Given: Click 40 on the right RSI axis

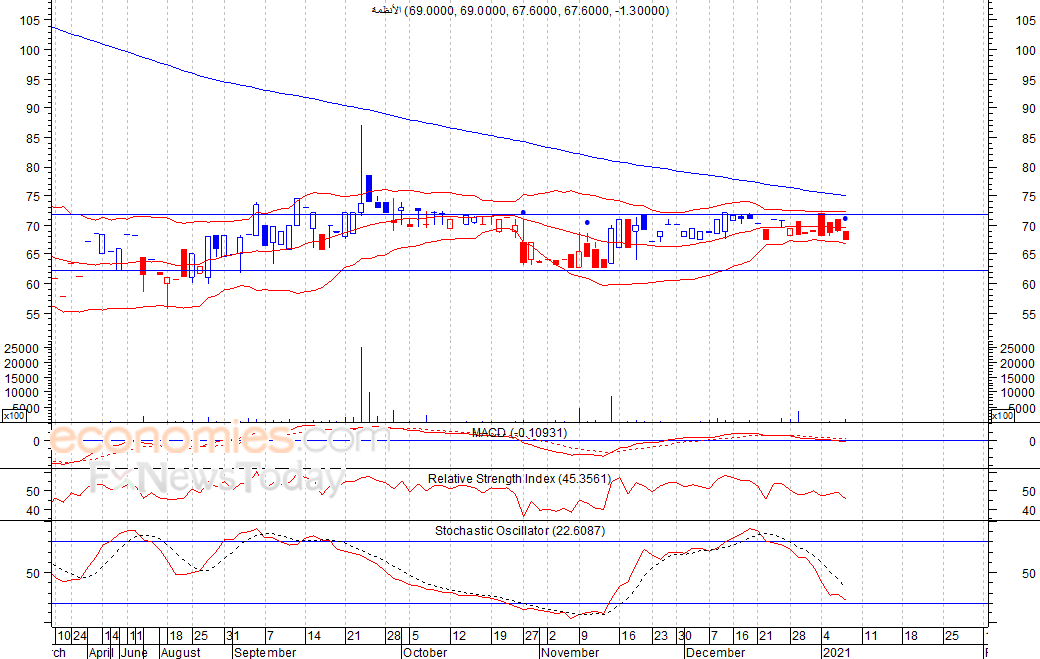Looking at the screenshot, I should tap(1029, 510).
